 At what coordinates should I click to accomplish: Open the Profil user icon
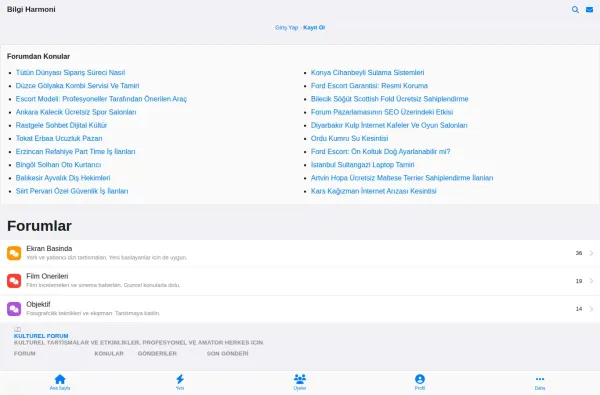tap(420, 379)
